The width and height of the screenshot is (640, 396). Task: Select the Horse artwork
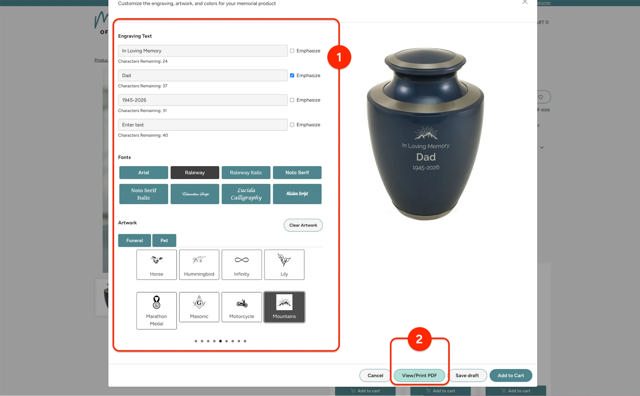point(156,265)
